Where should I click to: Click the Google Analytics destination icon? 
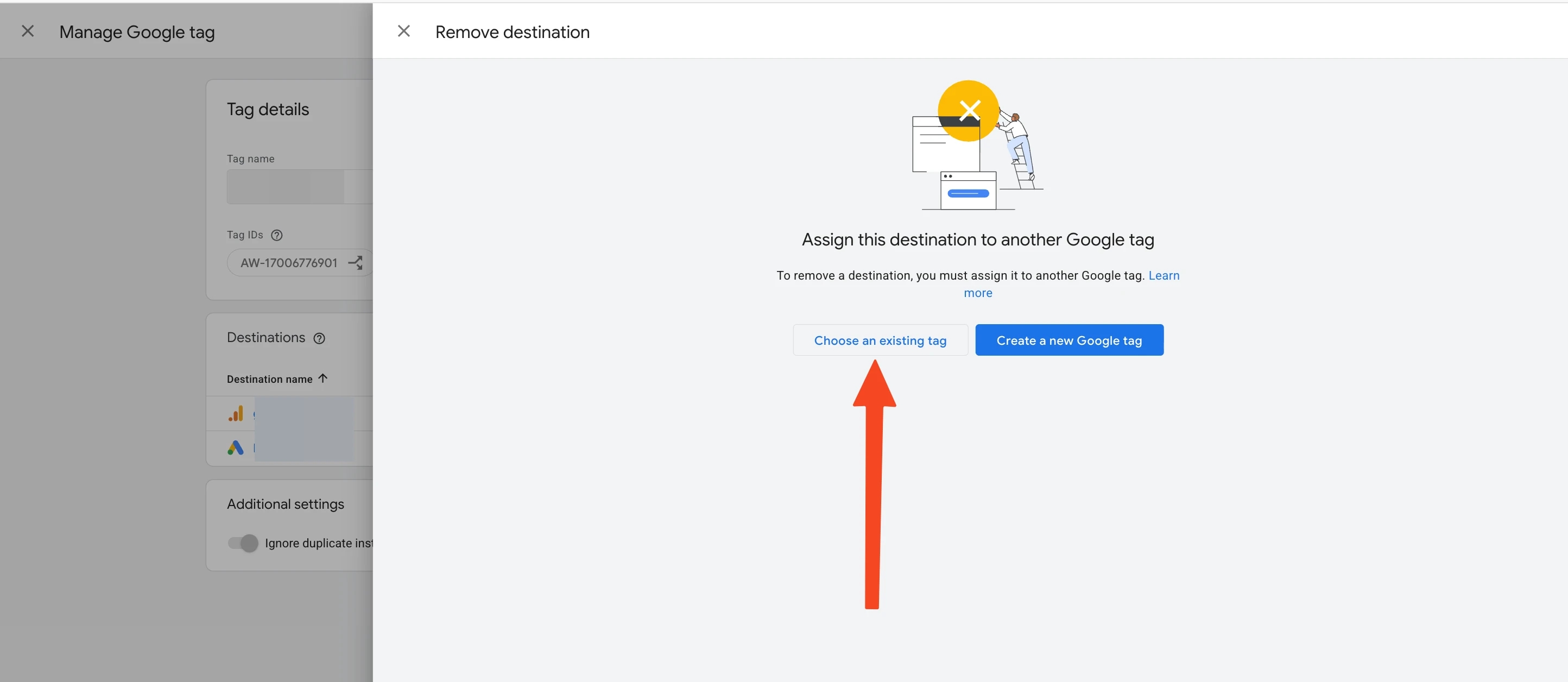tap(236, 413)
